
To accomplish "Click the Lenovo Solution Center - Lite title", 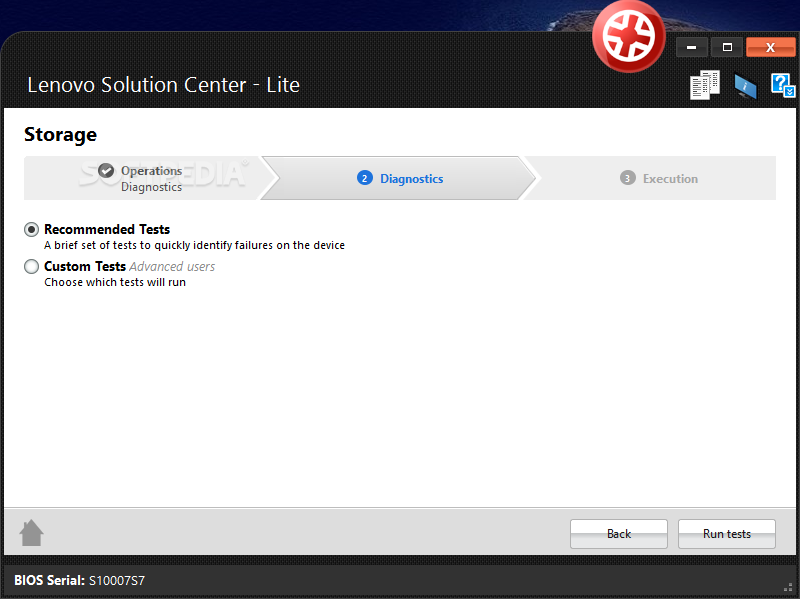I will pos(163,85).
